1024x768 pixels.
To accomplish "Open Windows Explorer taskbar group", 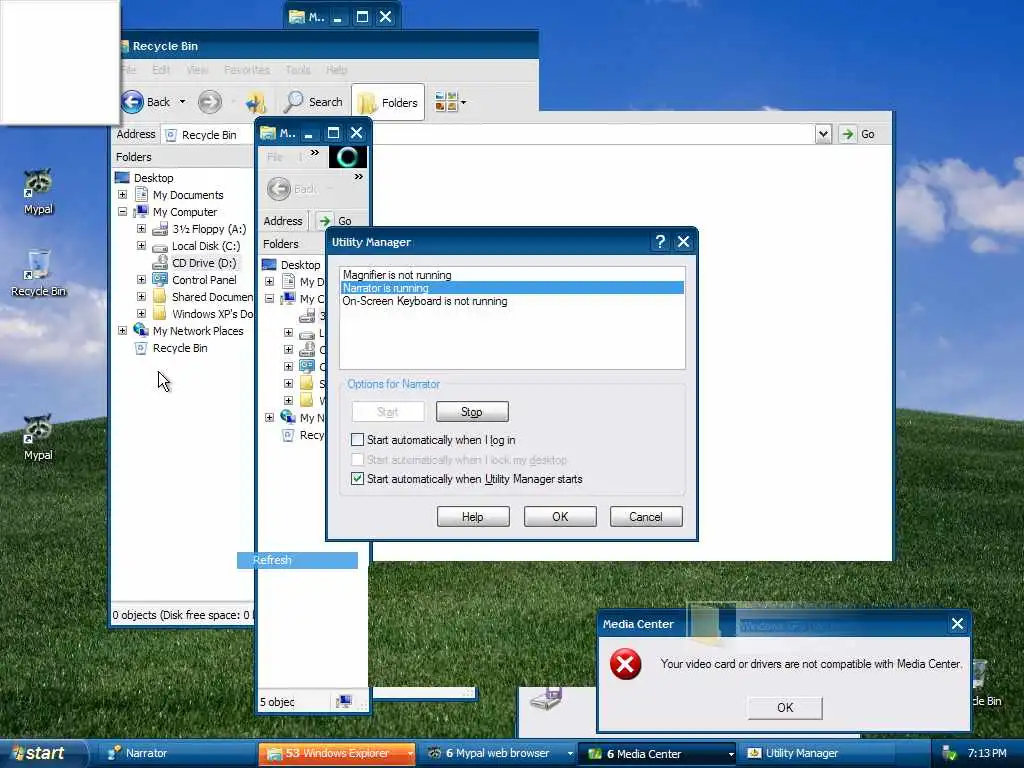I will [x=336, y=754].
